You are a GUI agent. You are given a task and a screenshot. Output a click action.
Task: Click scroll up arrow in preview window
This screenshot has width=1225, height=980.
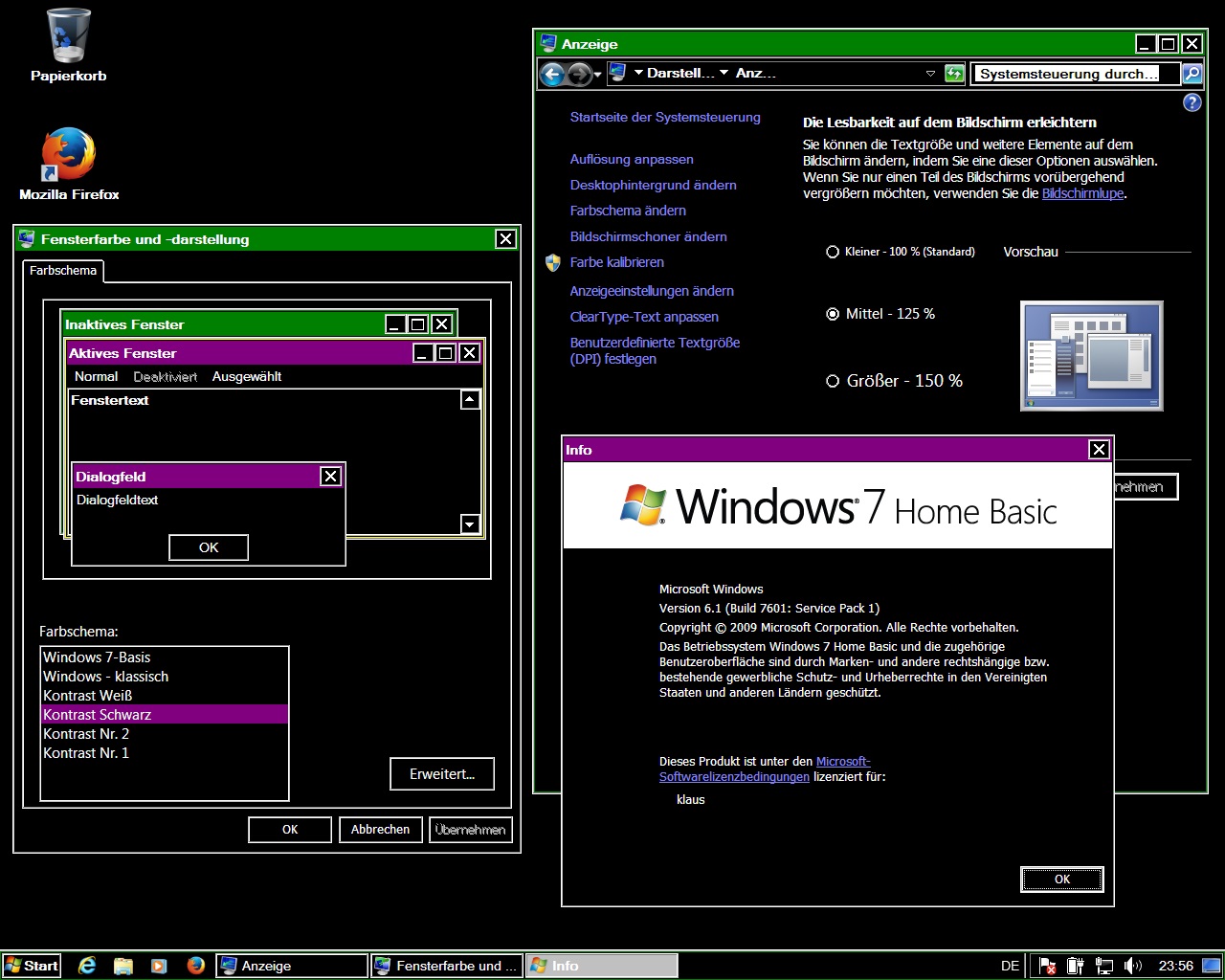[470, 399]
